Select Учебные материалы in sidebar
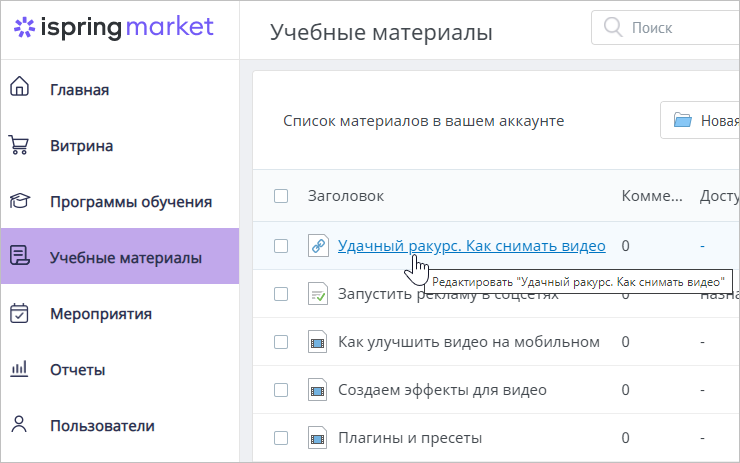The image size is (740, 463). [120, 256]
